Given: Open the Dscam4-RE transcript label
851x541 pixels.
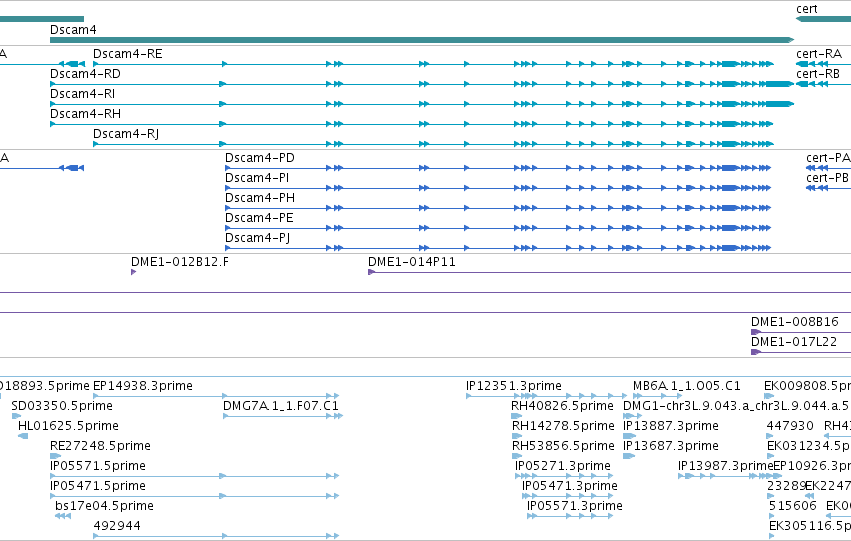Looking at the screenshot, I should click(x=128, y=54).
